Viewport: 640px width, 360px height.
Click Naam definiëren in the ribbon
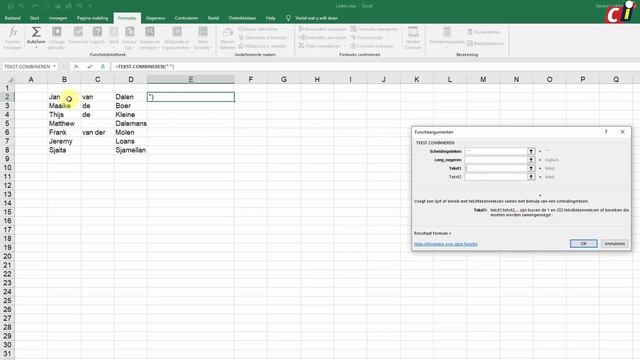click(x=260, y=29)
